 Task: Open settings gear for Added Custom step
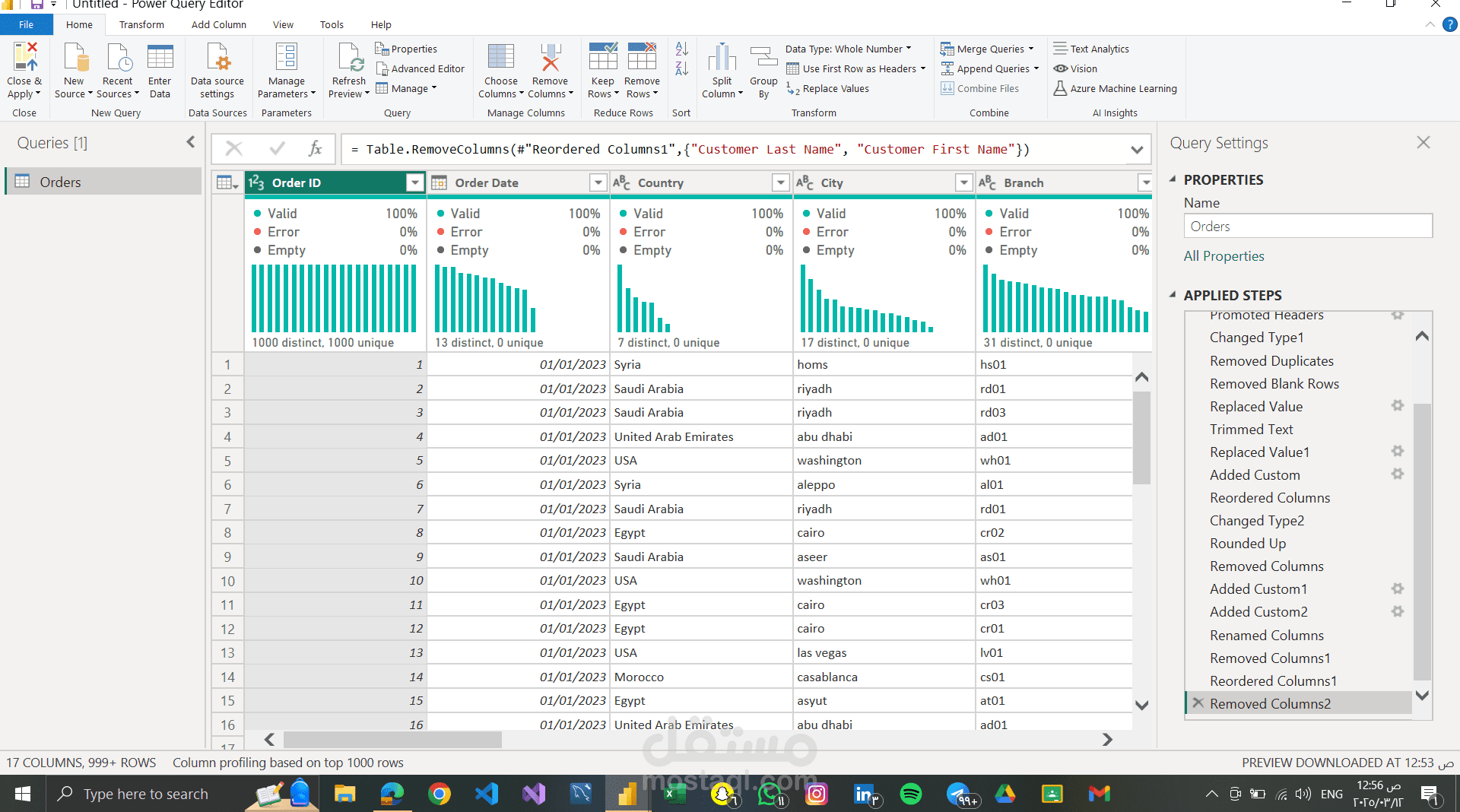point(1397,474)
